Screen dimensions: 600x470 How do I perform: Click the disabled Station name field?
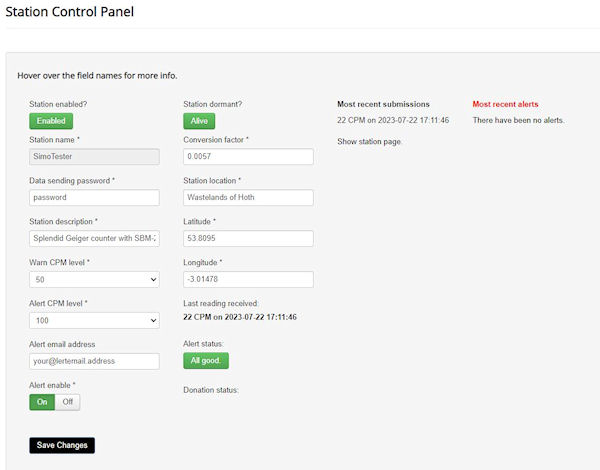94,157
